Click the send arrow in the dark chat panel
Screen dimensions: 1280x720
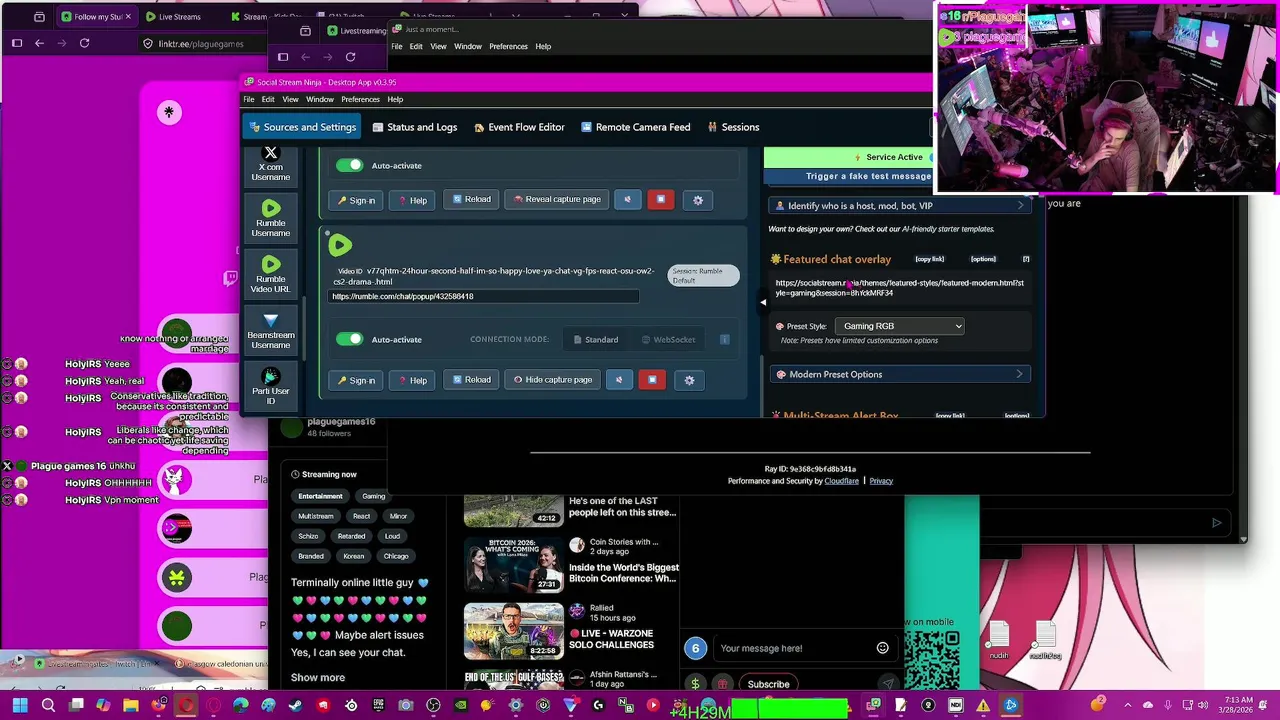coord(1216,523)
